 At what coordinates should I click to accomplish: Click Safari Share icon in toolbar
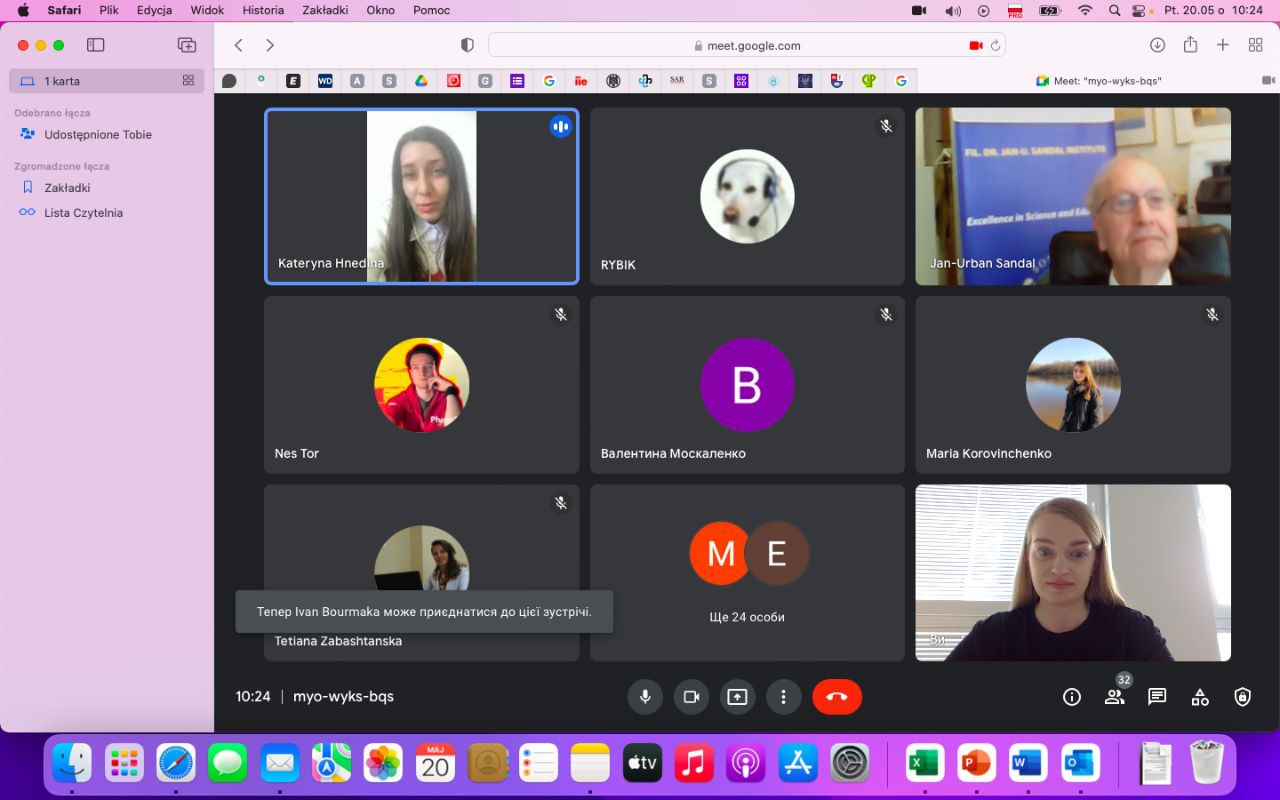(1190, 45)
